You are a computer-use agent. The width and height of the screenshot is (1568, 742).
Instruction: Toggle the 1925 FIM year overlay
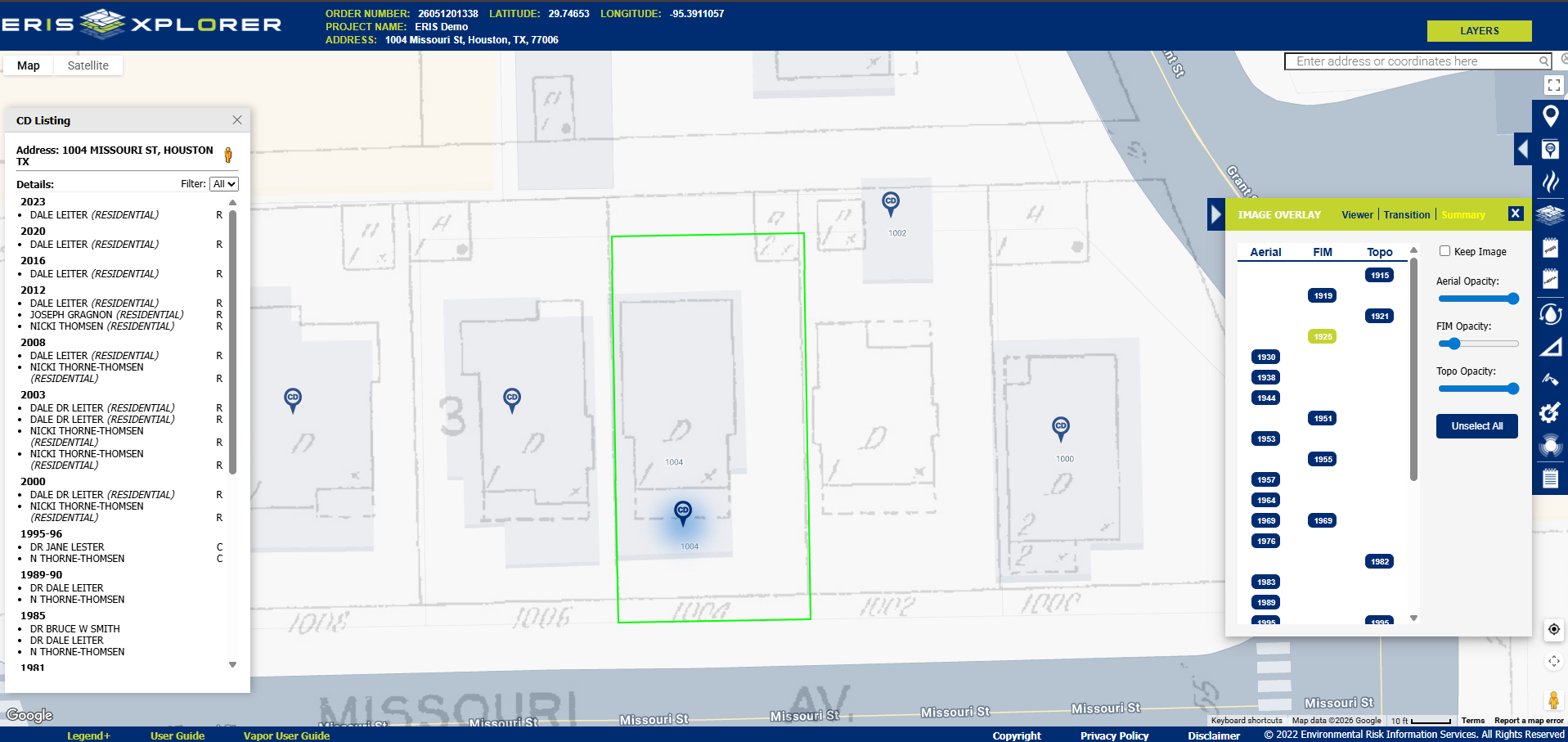[x=1323, y=336]
